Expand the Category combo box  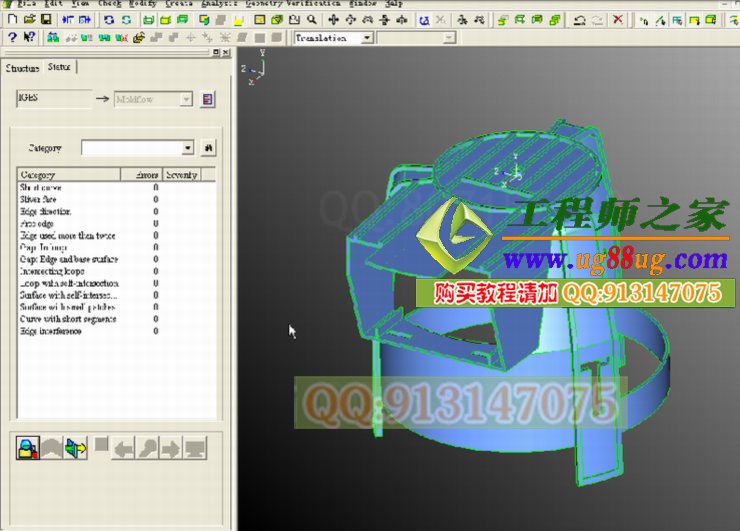pyautogui.click(x=188, y=148)
